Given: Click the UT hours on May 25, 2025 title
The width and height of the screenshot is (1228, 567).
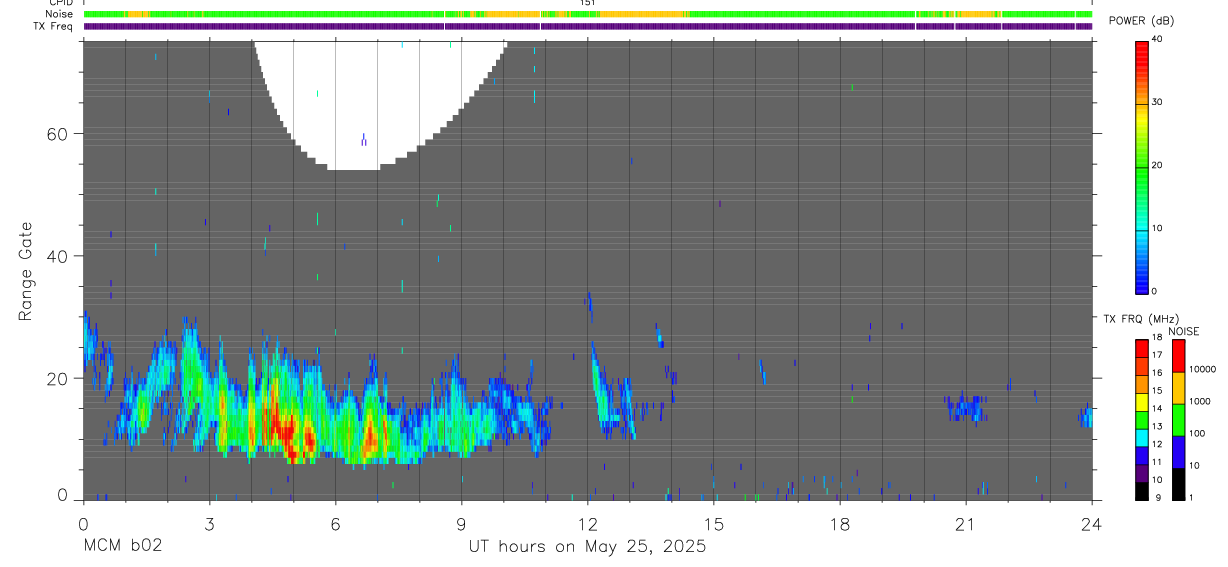Looking at the screenshot, I should [588, 546].
